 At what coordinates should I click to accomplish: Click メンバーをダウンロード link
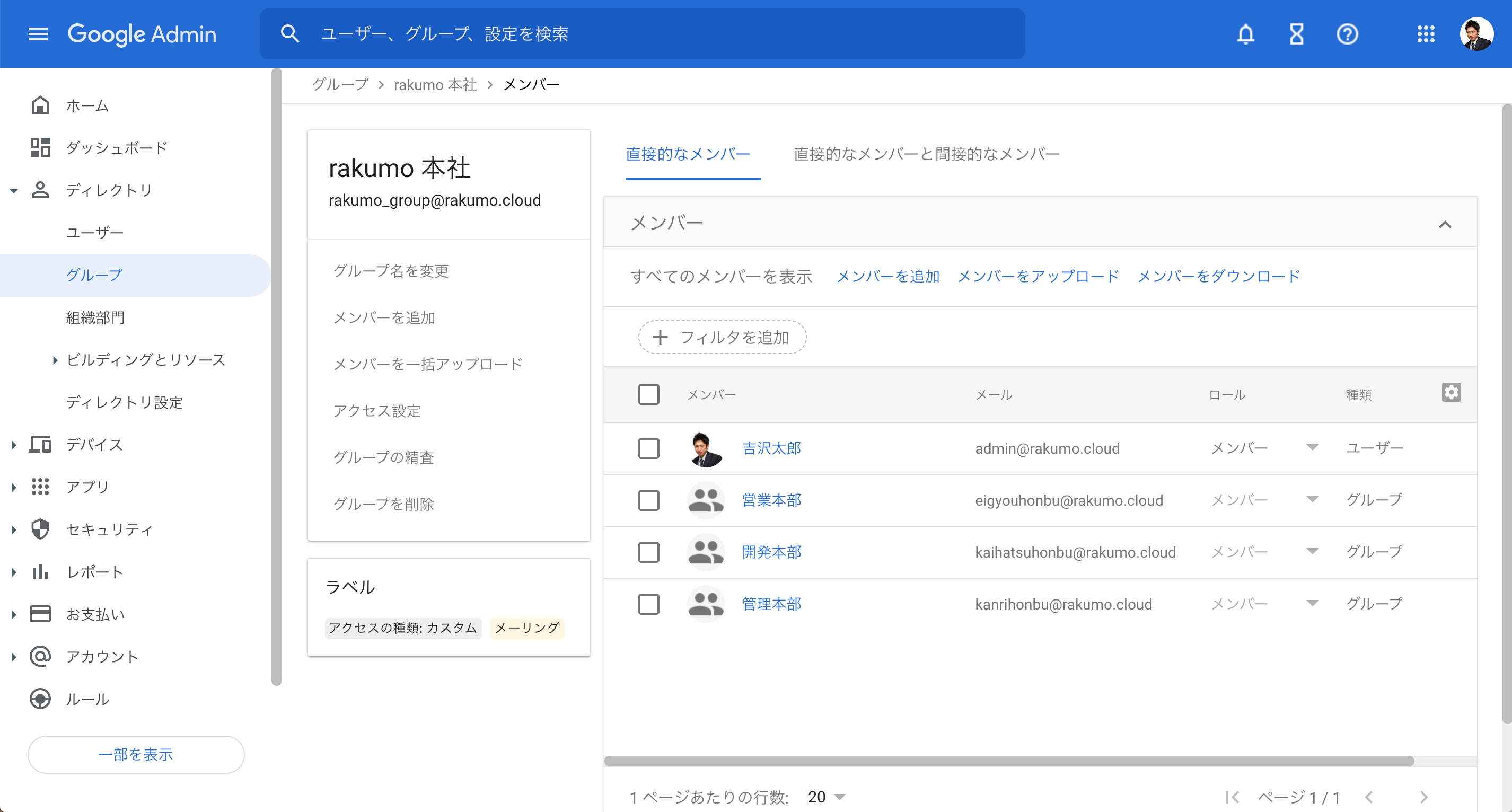tap(1218, 276)
